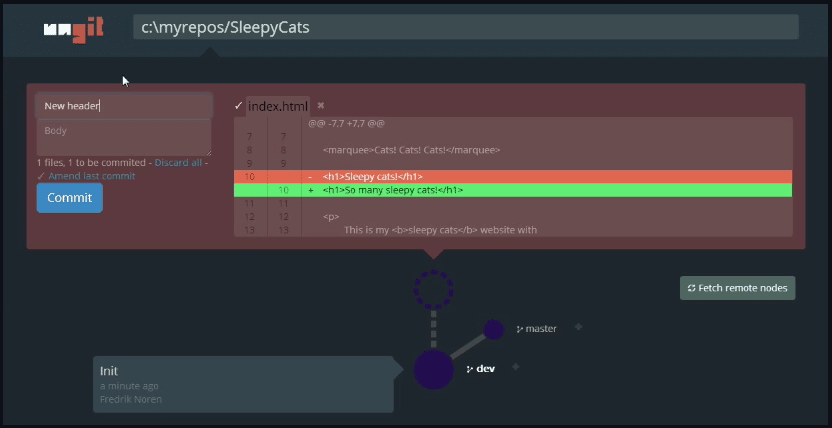This screenshot has width=832, height=428.
Task: Click the small master commit node
Action: (x=493, y=330)
